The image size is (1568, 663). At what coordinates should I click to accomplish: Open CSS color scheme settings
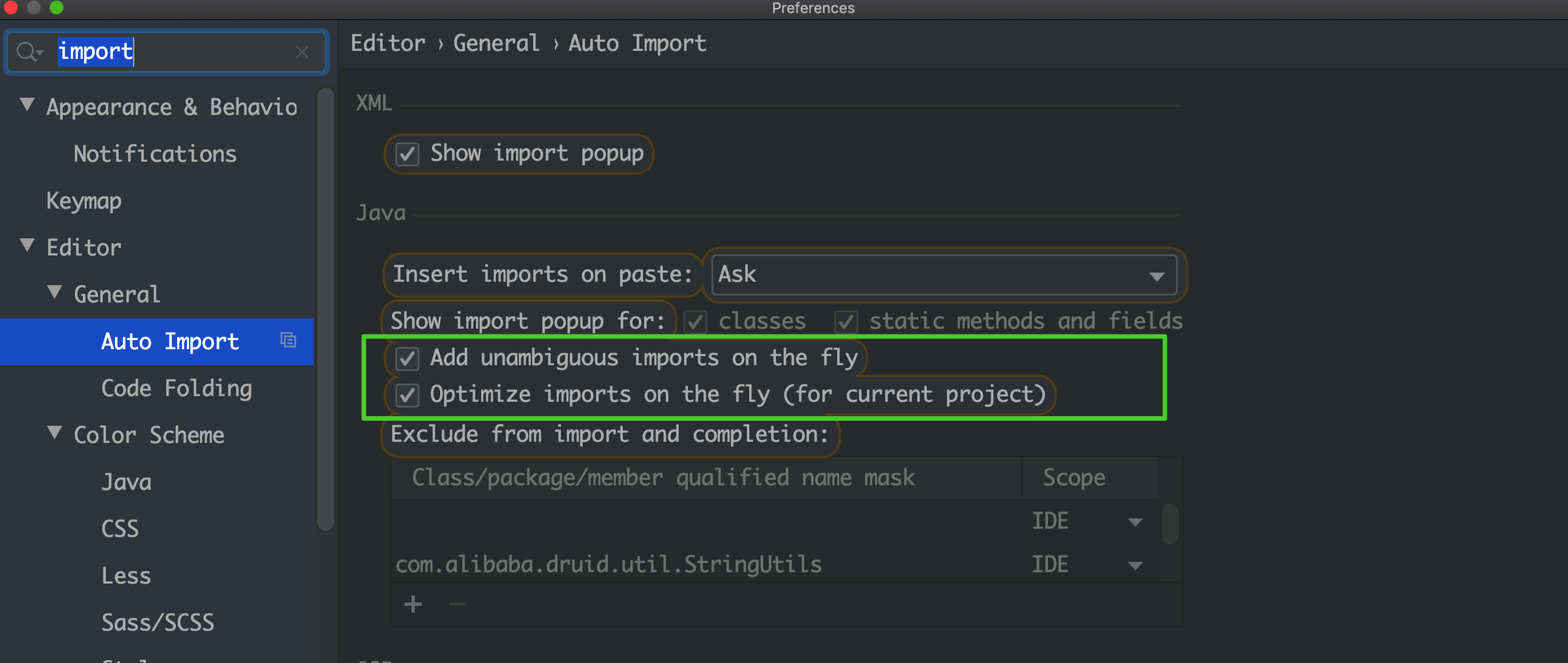point(120,529)
